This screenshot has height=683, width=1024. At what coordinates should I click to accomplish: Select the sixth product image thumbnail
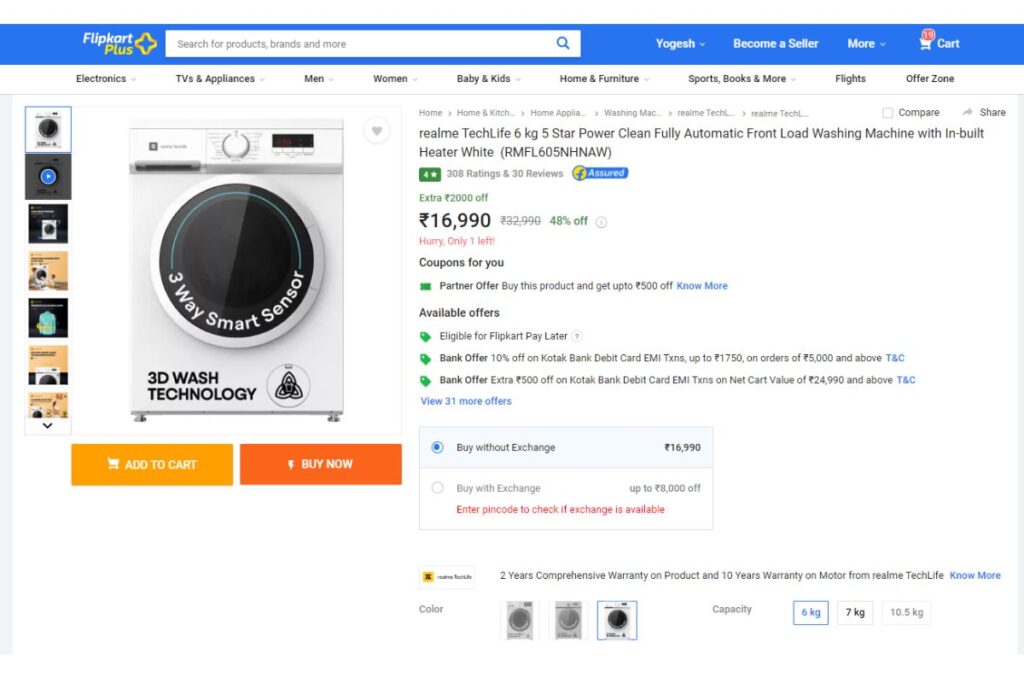(x=48, y=365)
